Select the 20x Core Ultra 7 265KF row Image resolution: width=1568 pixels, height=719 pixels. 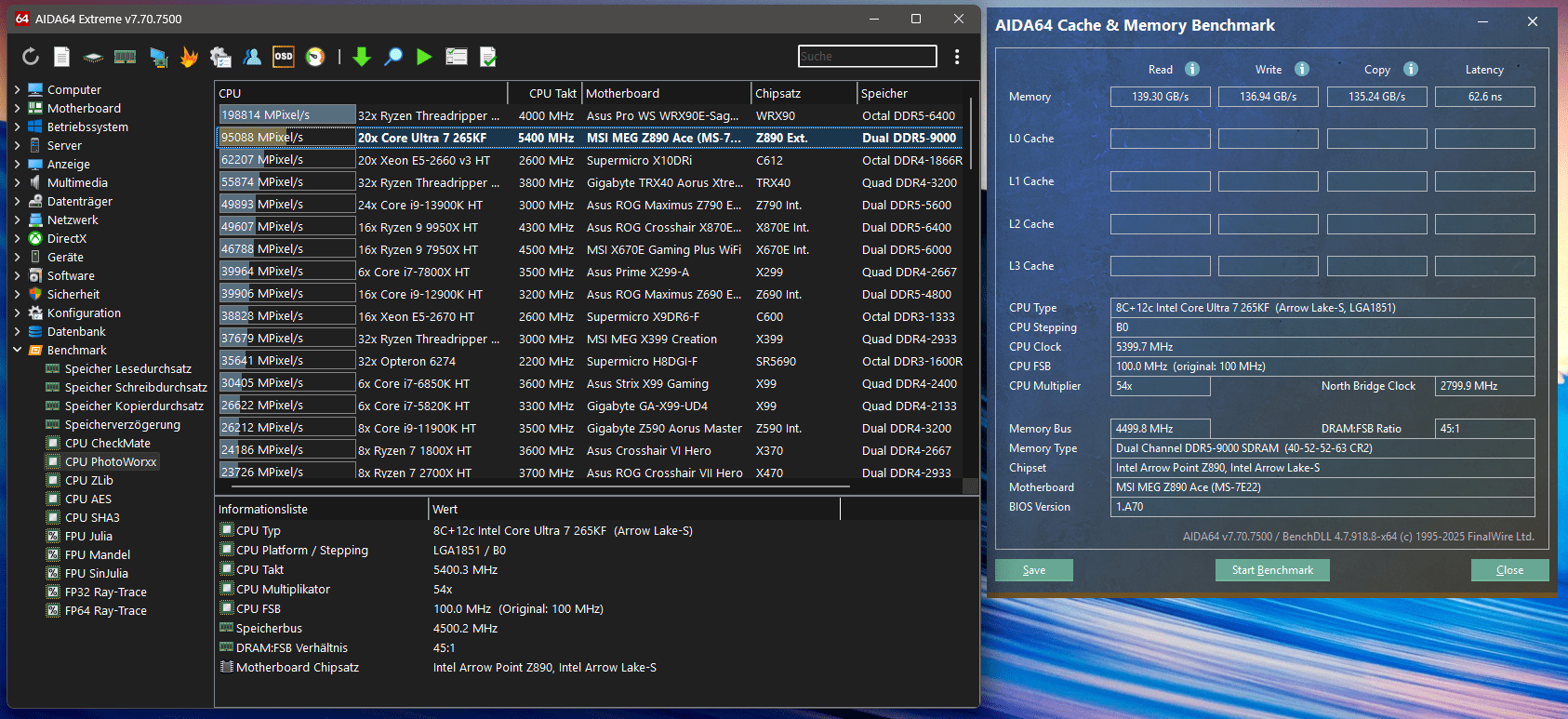point(590,138)
